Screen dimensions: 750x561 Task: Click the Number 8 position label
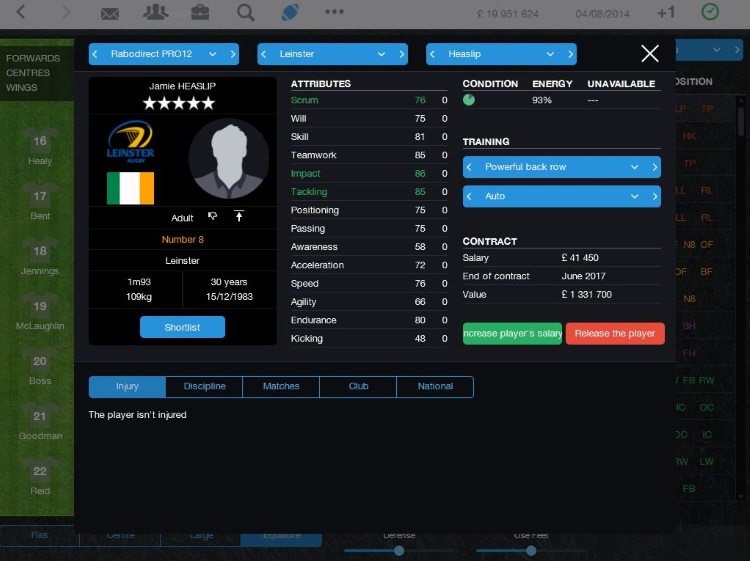182,240
